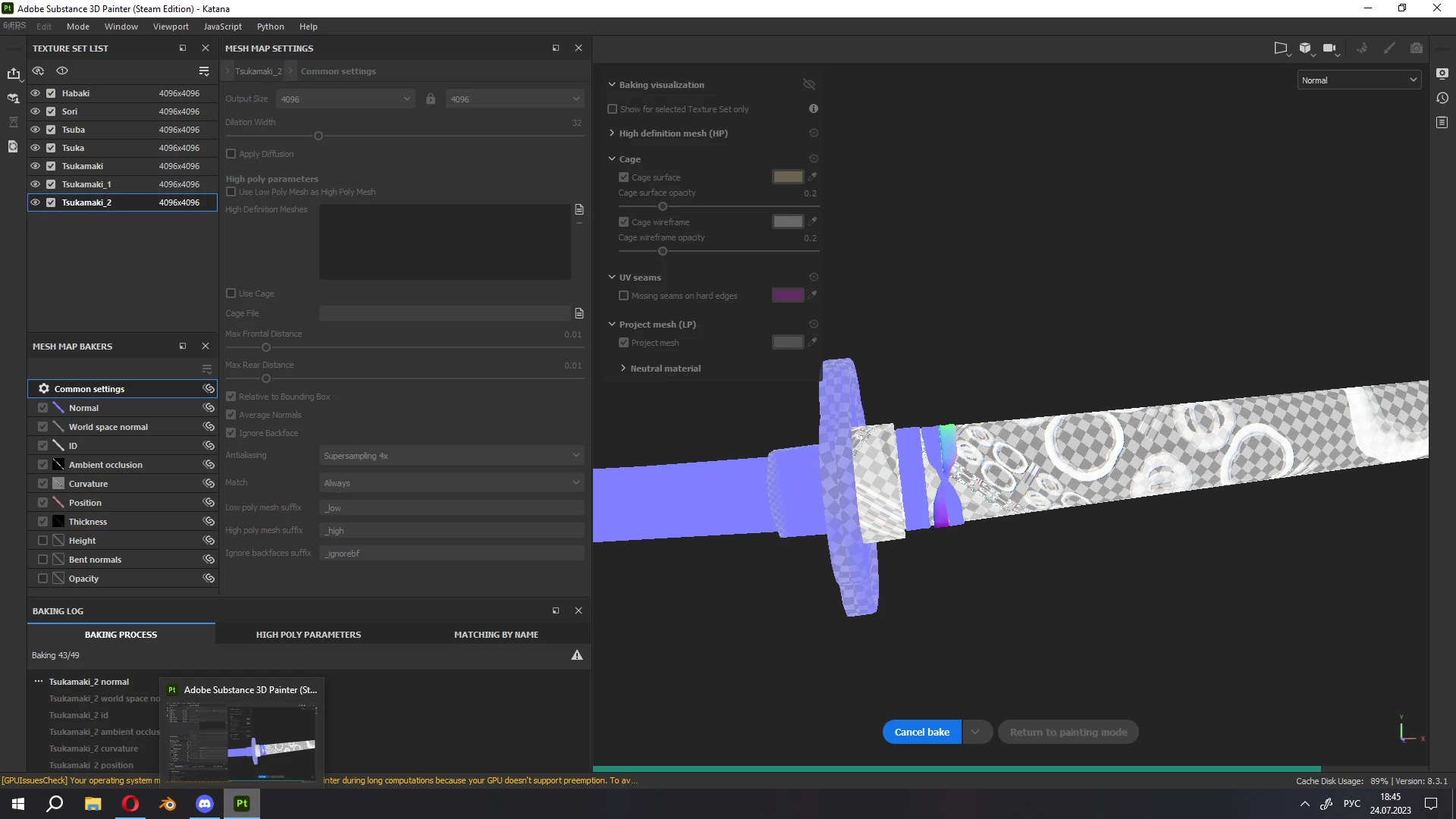Enable the Height mesh map baker
This screenshot has width=1456, height=819.
(42, 541)
